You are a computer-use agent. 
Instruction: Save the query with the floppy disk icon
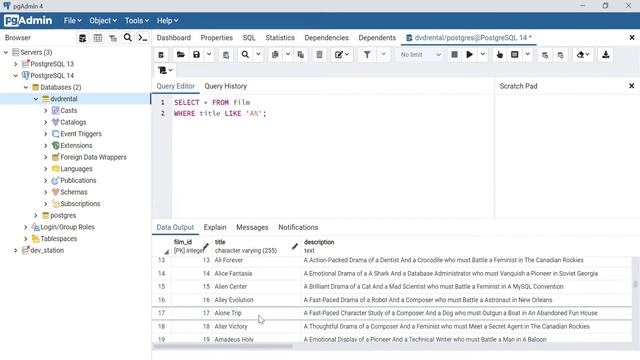196,55
